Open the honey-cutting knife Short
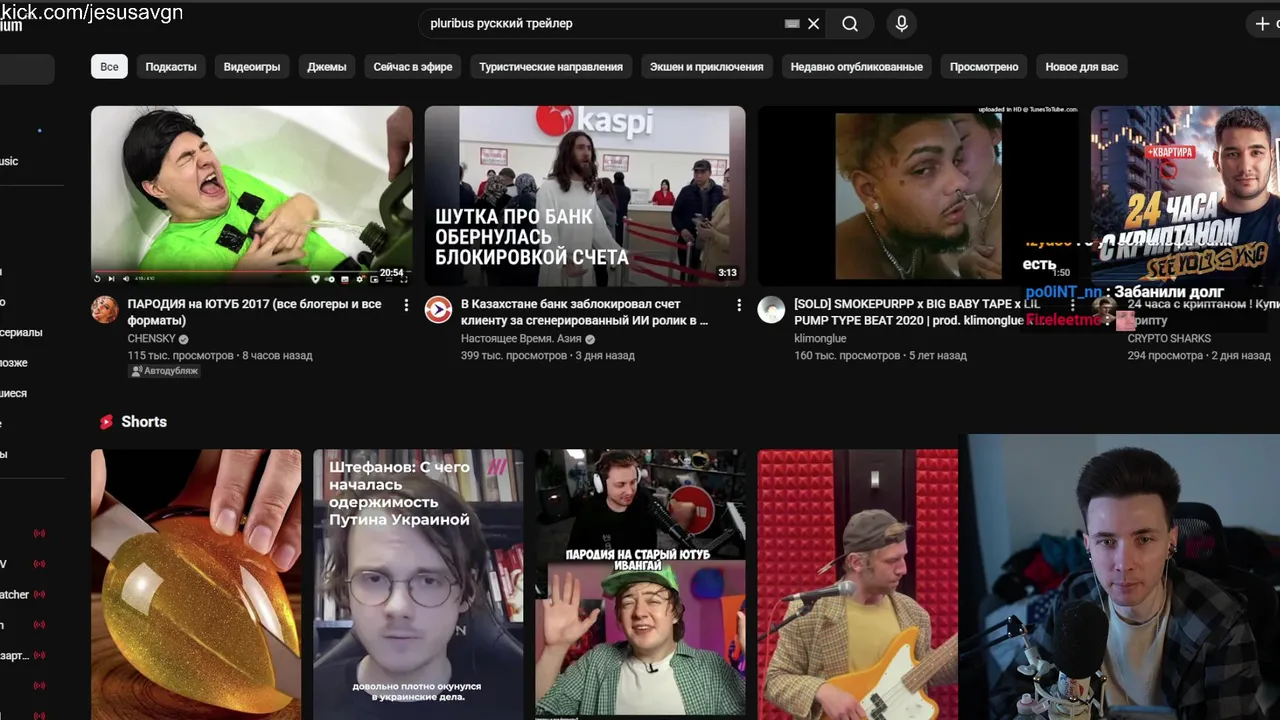This screenshot has height=720, width=1280. coord(196,584)
